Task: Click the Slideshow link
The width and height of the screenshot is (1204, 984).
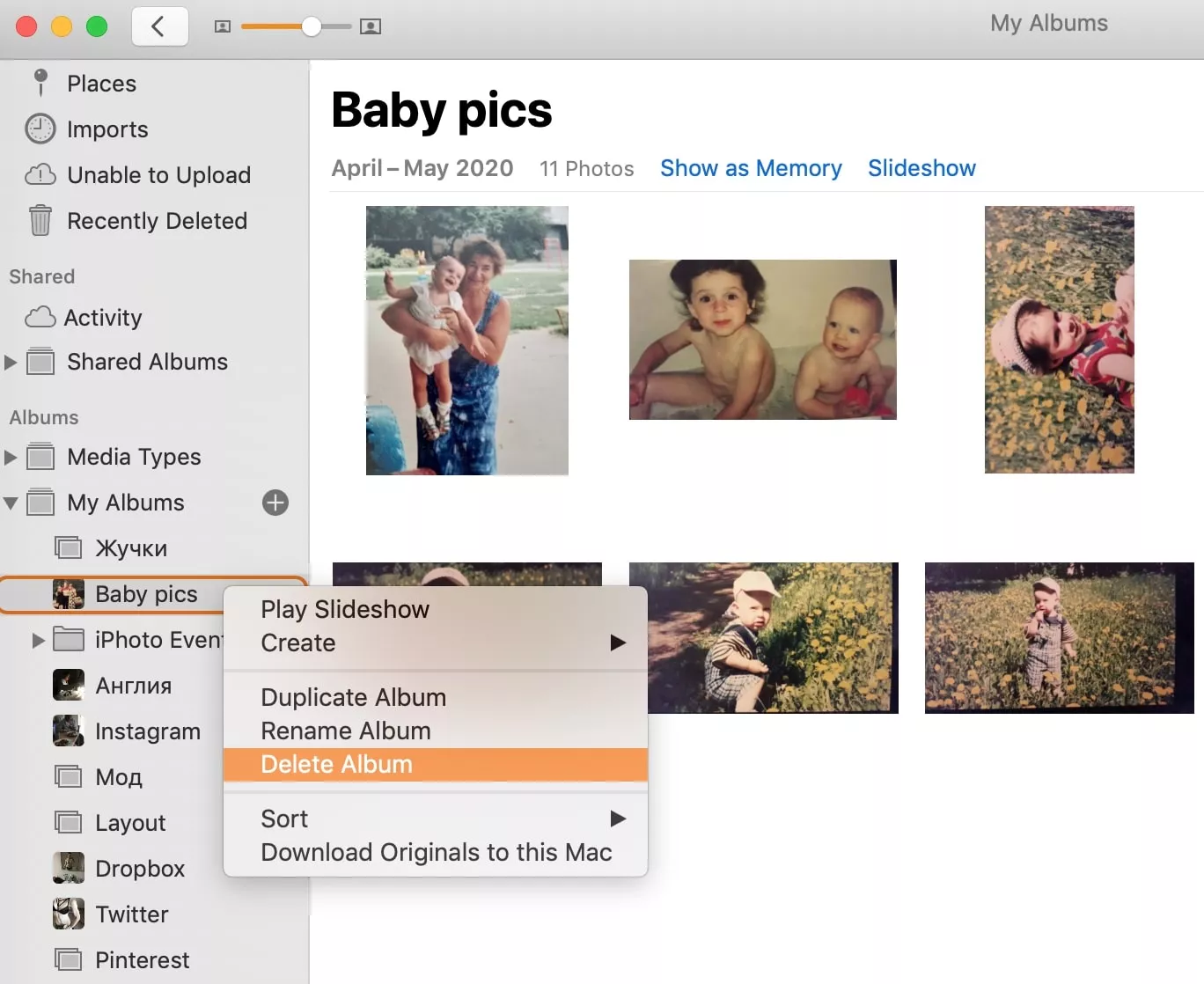Action: coord(921,168)
